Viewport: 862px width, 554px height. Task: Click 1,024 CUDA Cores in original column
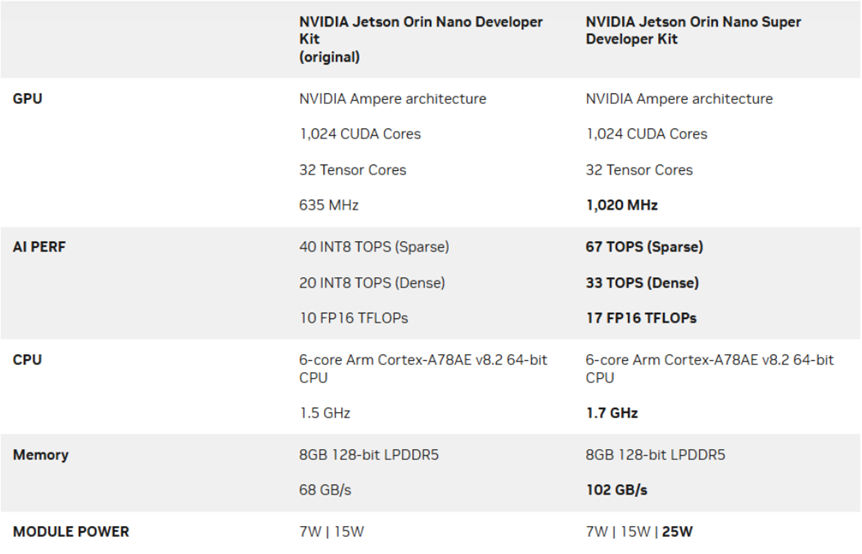pos(360,134)
